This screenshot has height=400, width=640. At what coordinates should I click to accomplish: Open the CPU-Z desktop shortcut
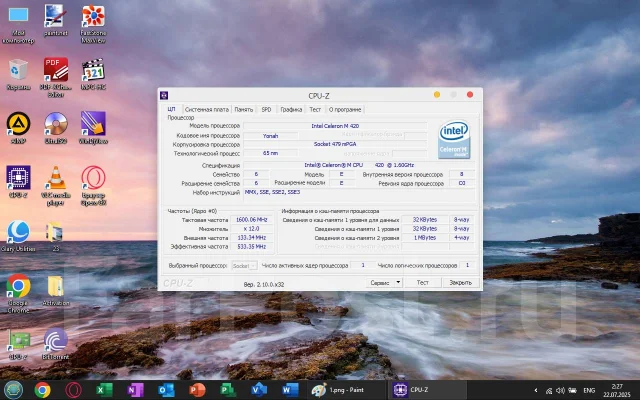pos(18,182)
